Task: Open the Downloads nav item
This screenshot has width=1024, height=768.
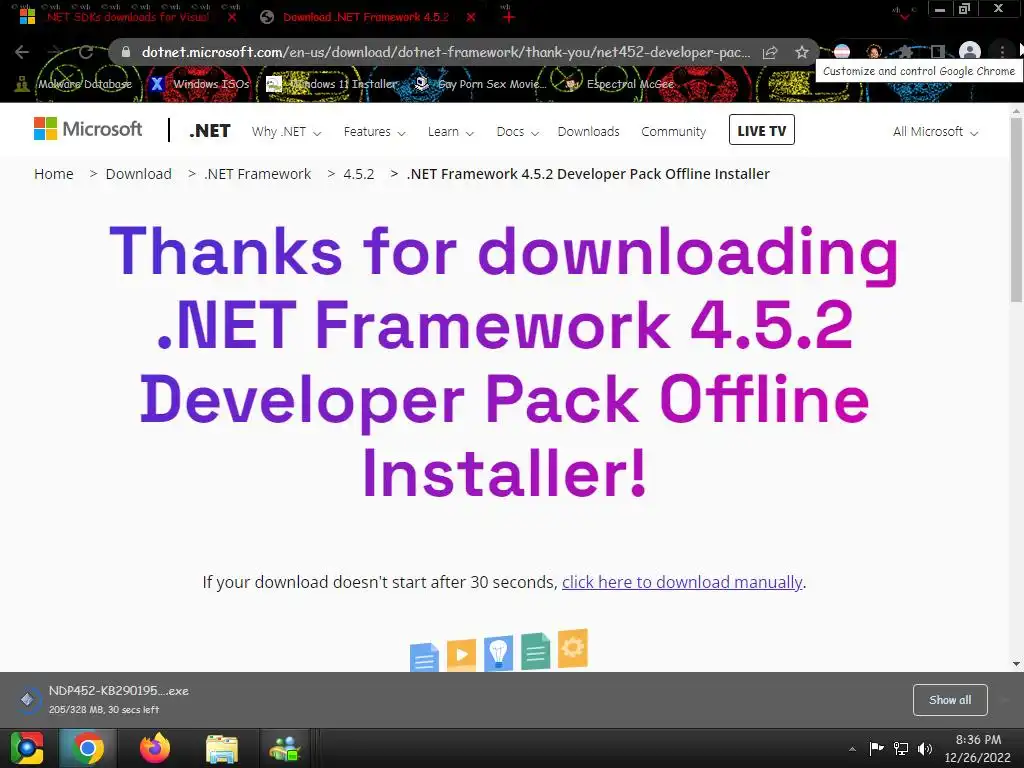Action: tap(588, 132)
